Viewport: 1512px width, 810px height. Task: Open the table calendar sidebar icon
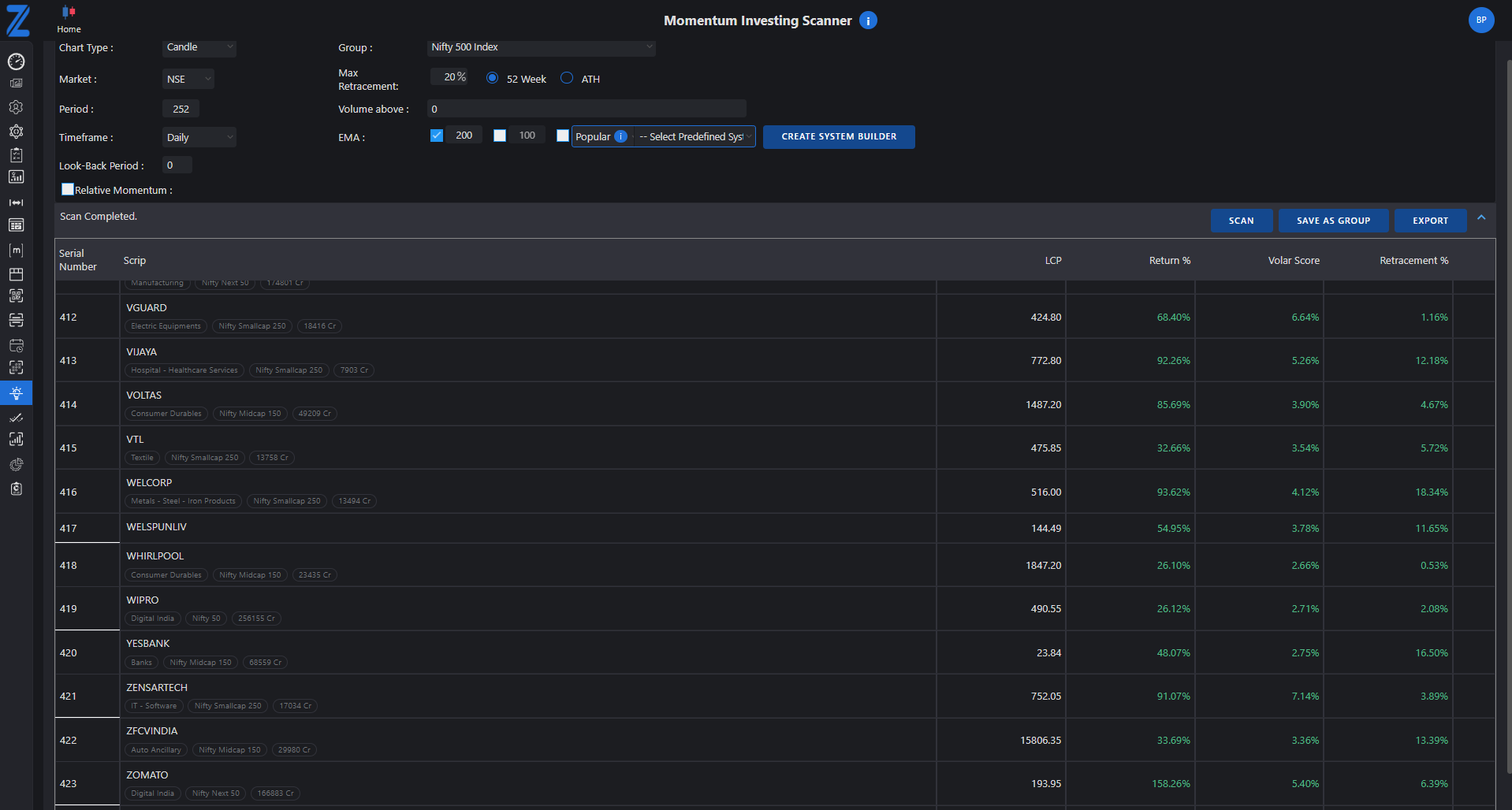(x=16, y=225)
